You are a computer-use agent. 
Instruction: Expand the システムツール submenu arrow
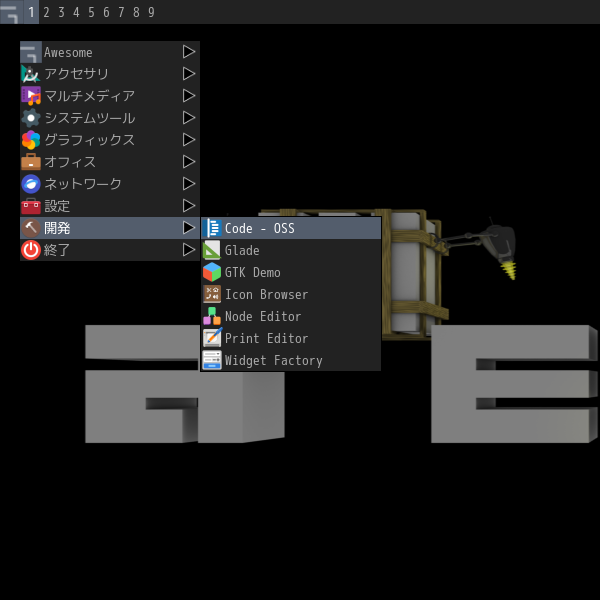tap(189, 118)
